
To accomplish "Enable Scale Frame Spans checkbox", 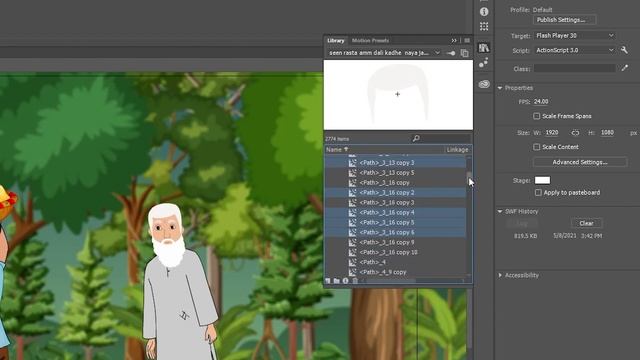I will 537,116.
